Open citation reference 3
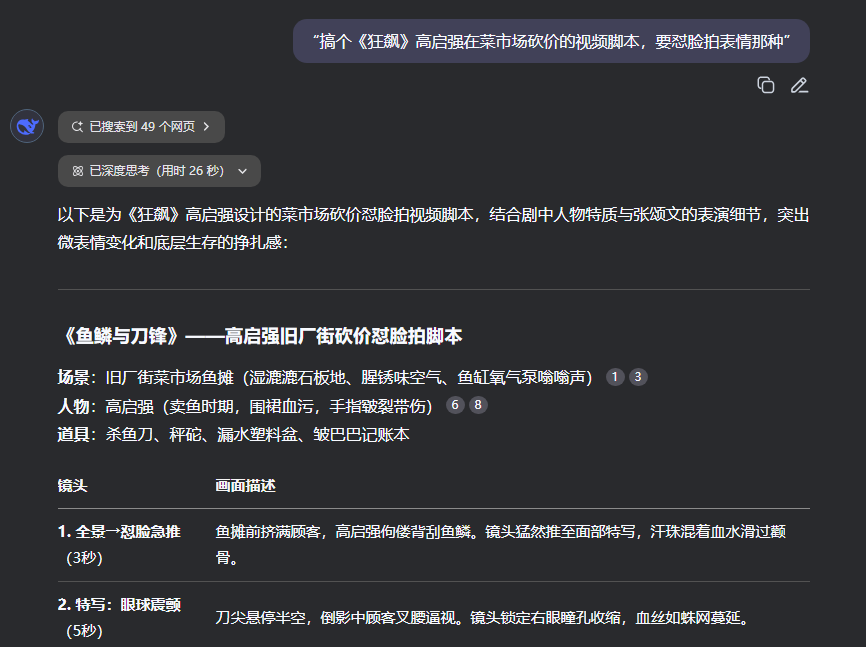Viewport: 866px width, 647px height. [x=638, y=377]
